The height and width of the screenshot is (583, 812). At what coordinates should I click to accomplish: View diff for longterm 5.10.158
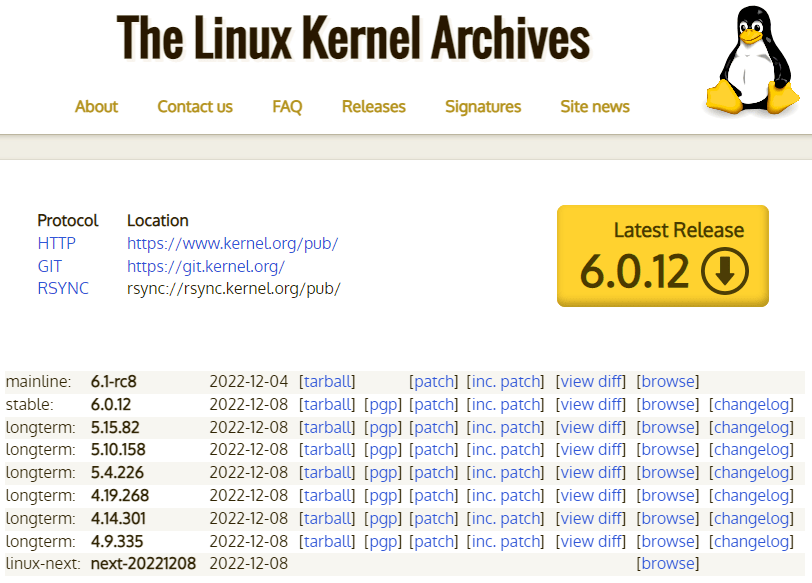[x=591, y=450]
